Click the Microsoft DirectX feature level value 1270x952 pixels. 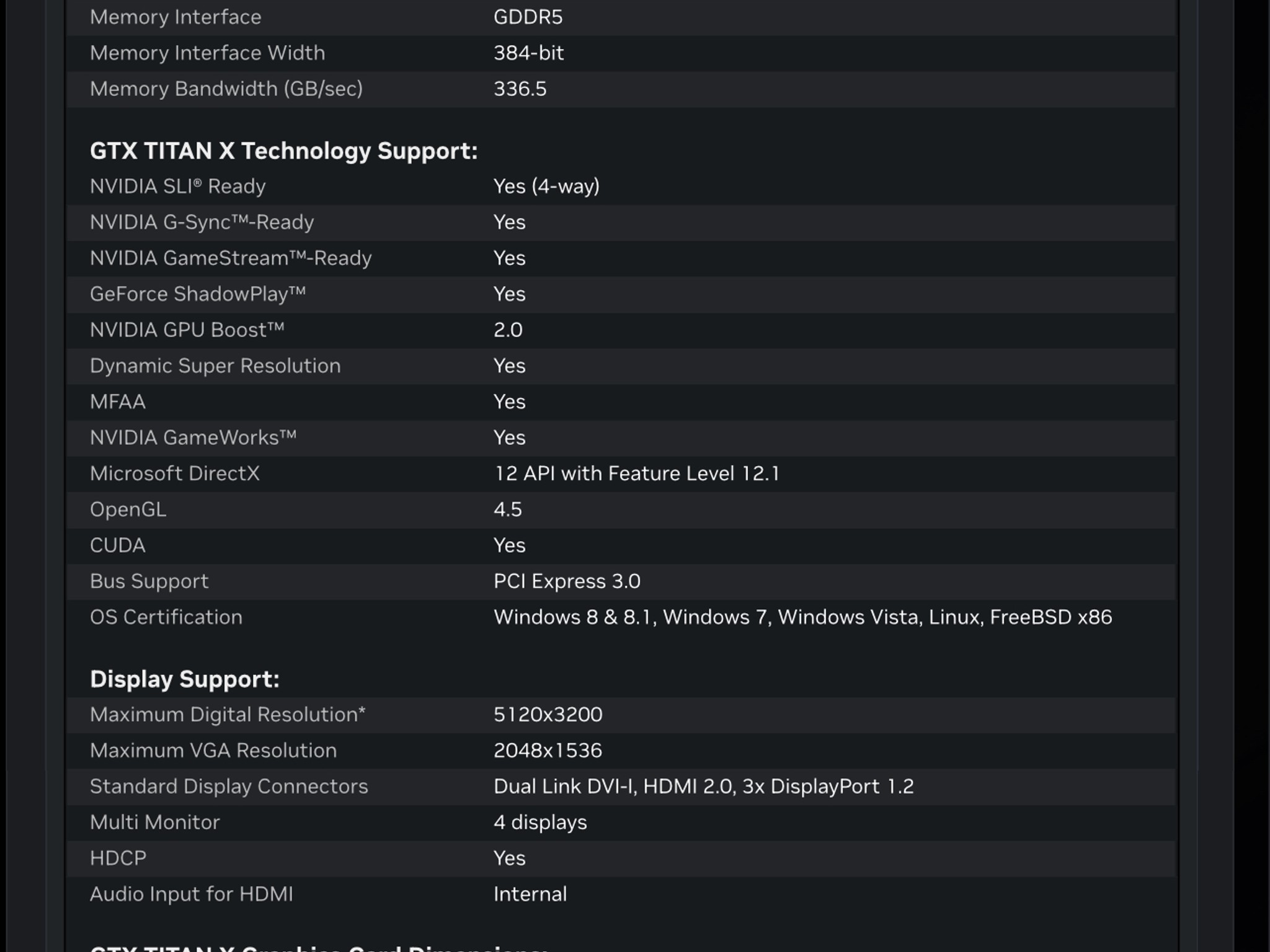636,474
